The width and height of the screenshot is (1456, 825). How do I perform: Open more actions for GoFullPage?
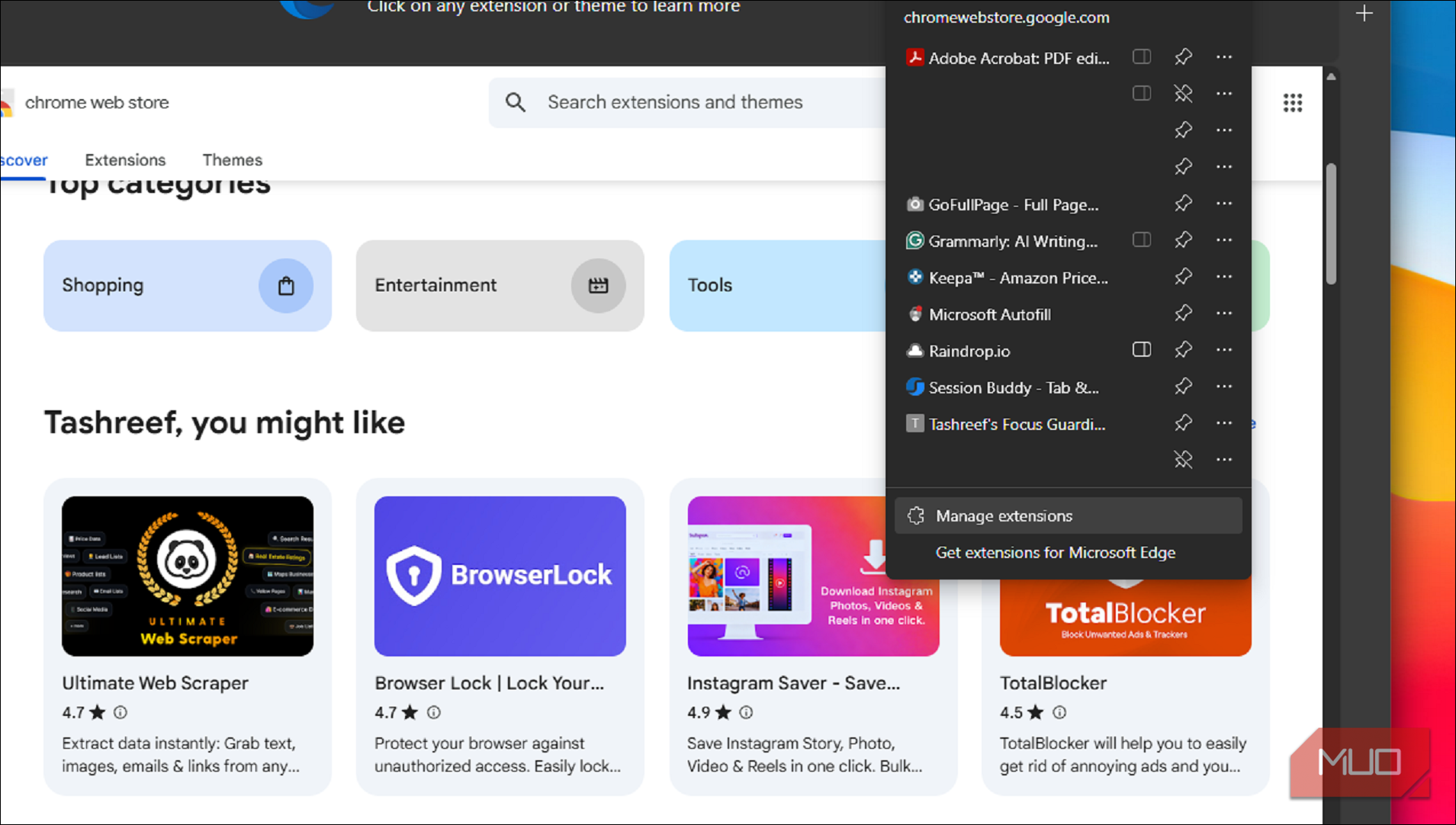(x=1224, y=204)
